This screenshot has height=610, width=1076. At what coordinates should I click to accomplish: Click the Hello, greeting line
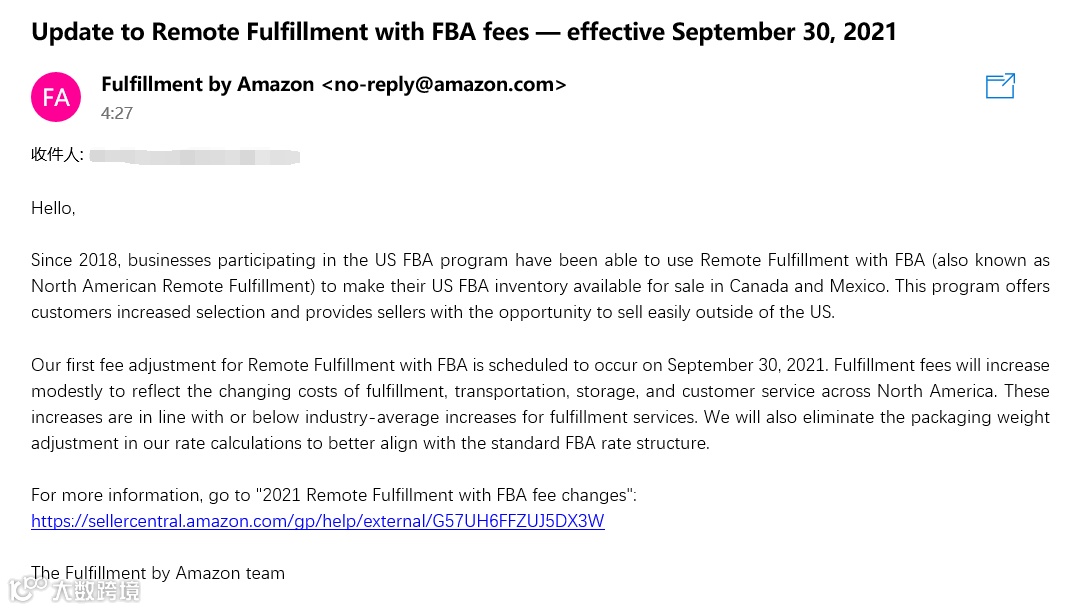coord(53,208)
